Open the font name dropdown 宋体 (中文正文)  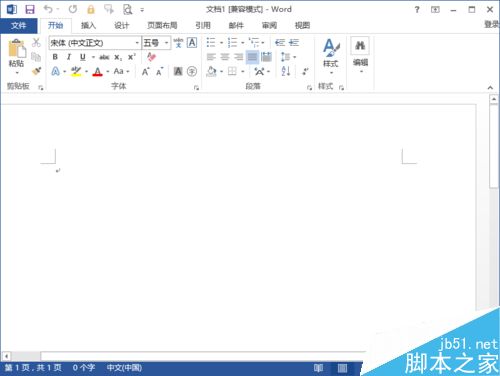pos(137,43)
